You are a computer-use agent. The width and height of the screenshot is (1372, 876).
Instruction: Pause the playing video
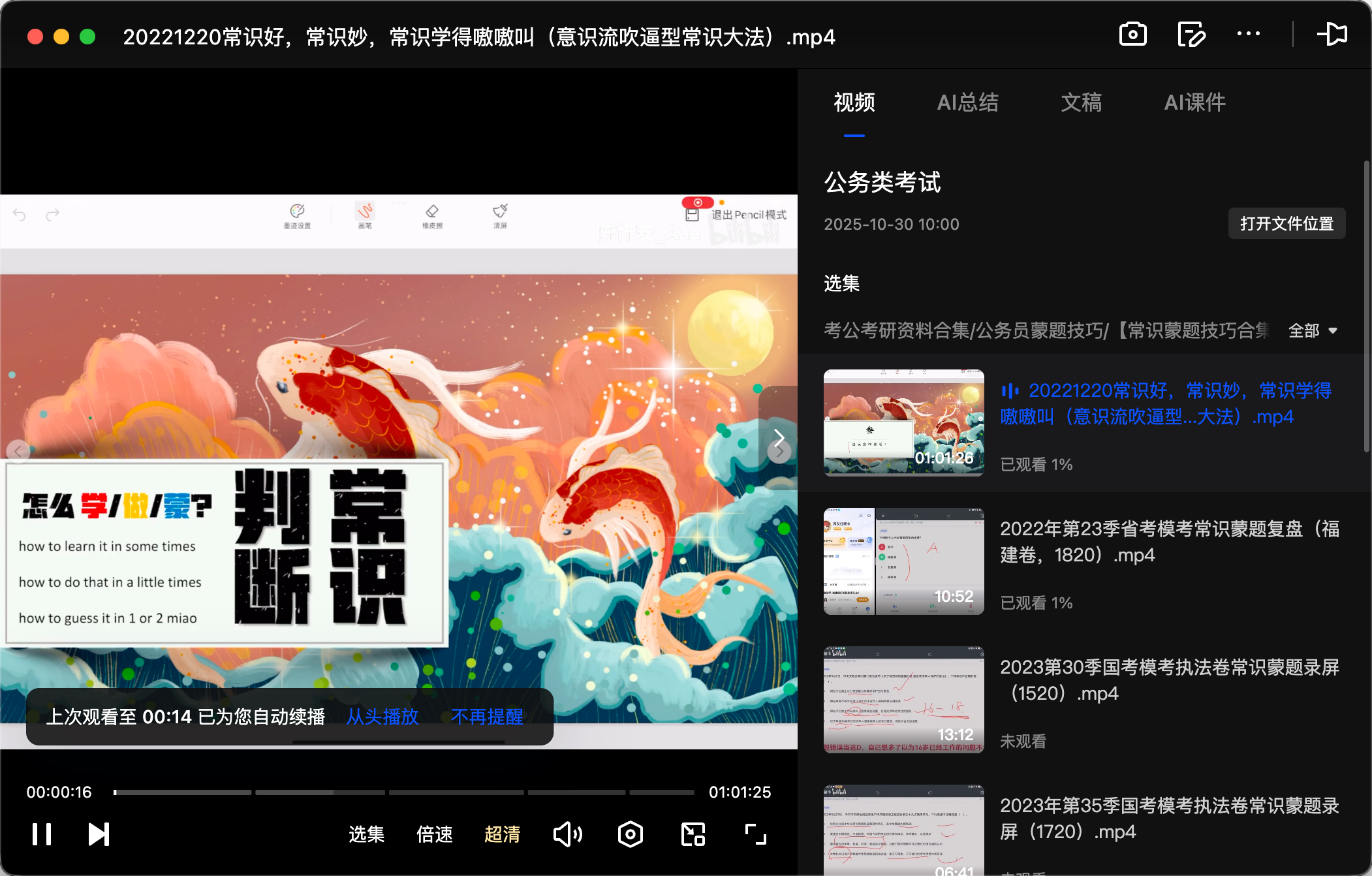point(42,834)
